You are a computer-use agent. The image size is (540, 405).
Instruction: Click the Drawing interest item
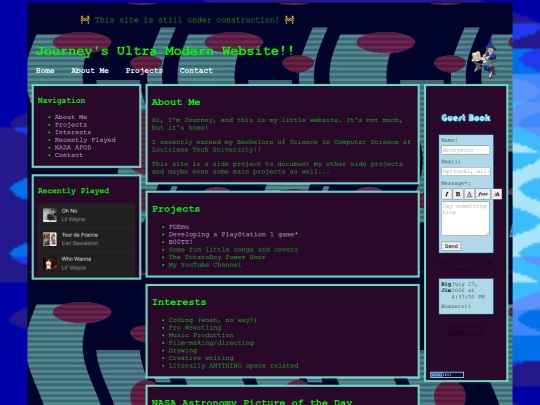click(183, 351)
